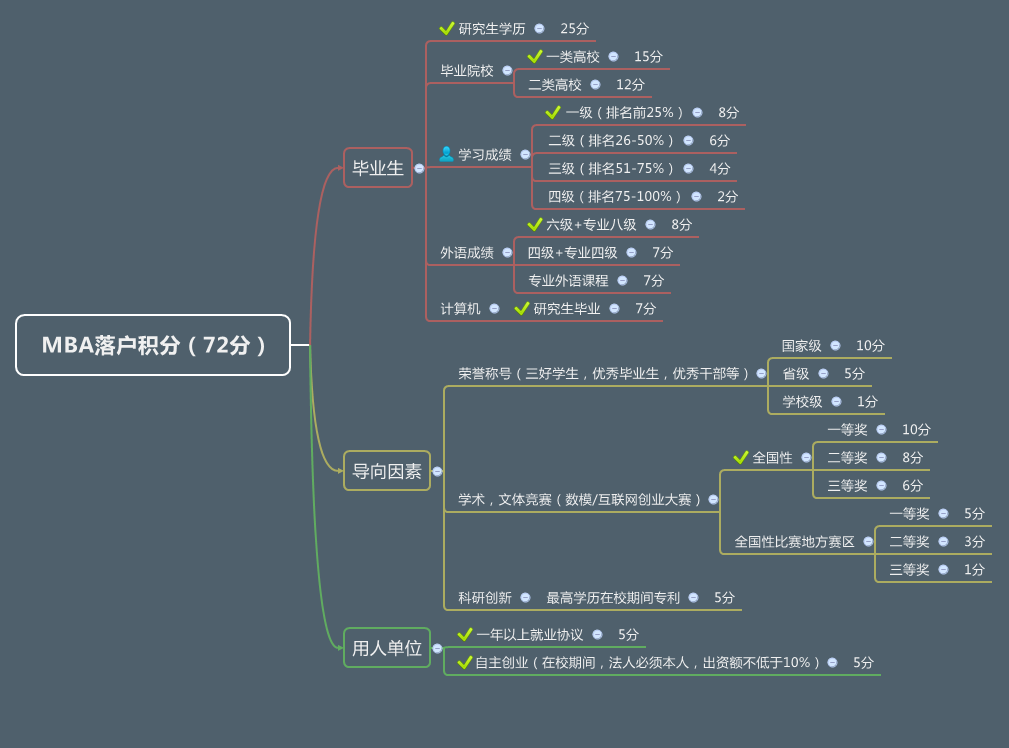Viewport: 1009px width, 748px height.
Task: Click the 25分 score text
Action: (x=575, y=28)
